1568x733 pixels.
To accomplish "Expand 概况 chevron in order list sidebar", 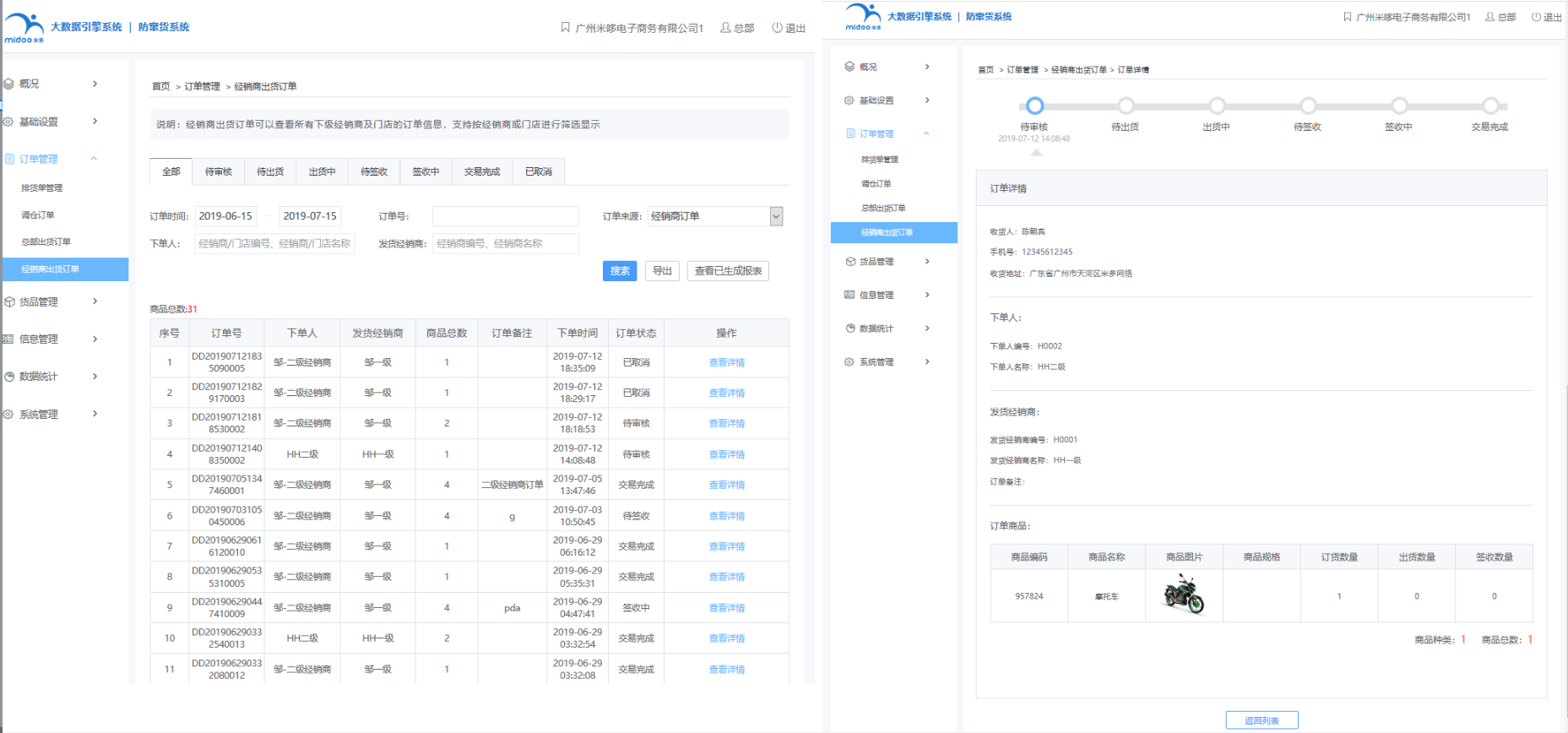I will tap(95, 84).
